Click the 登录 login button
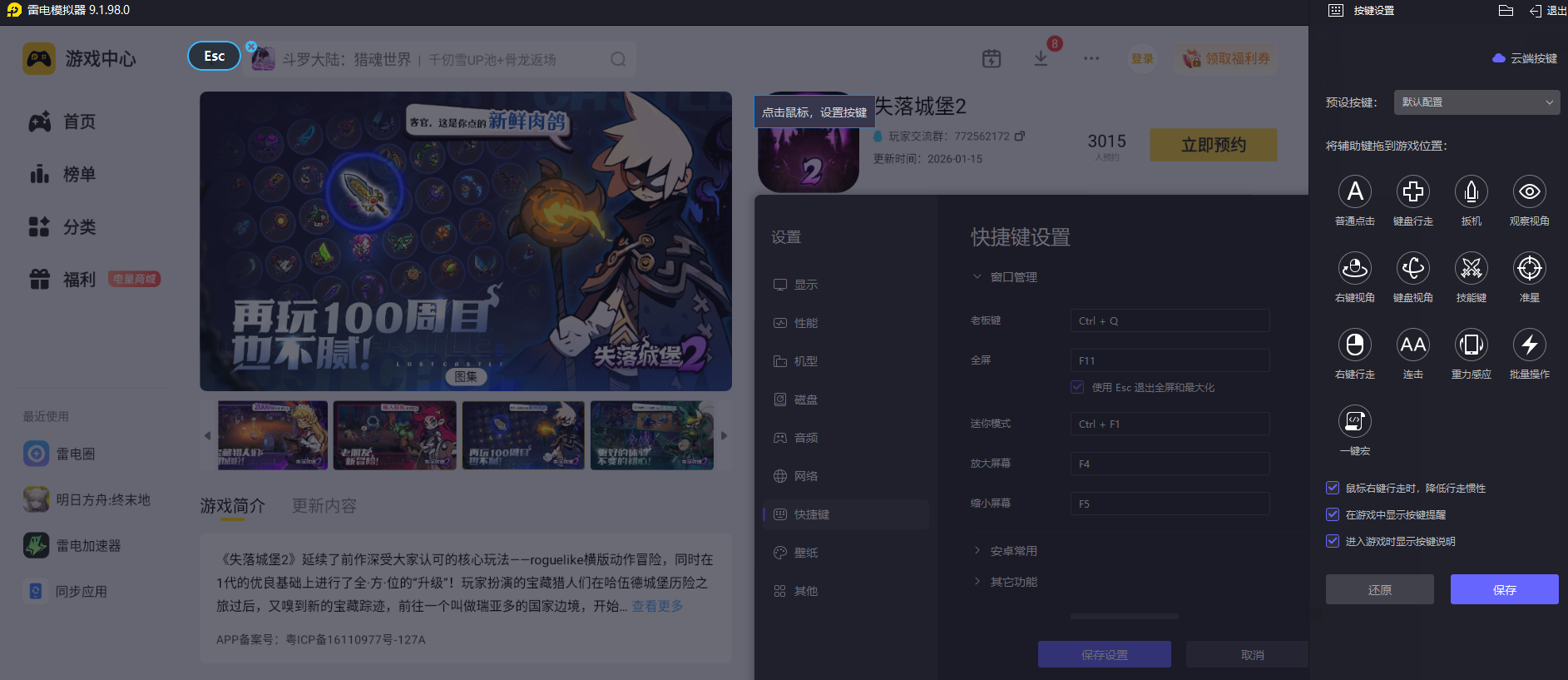The image size is (1568, 680). 1142,58
